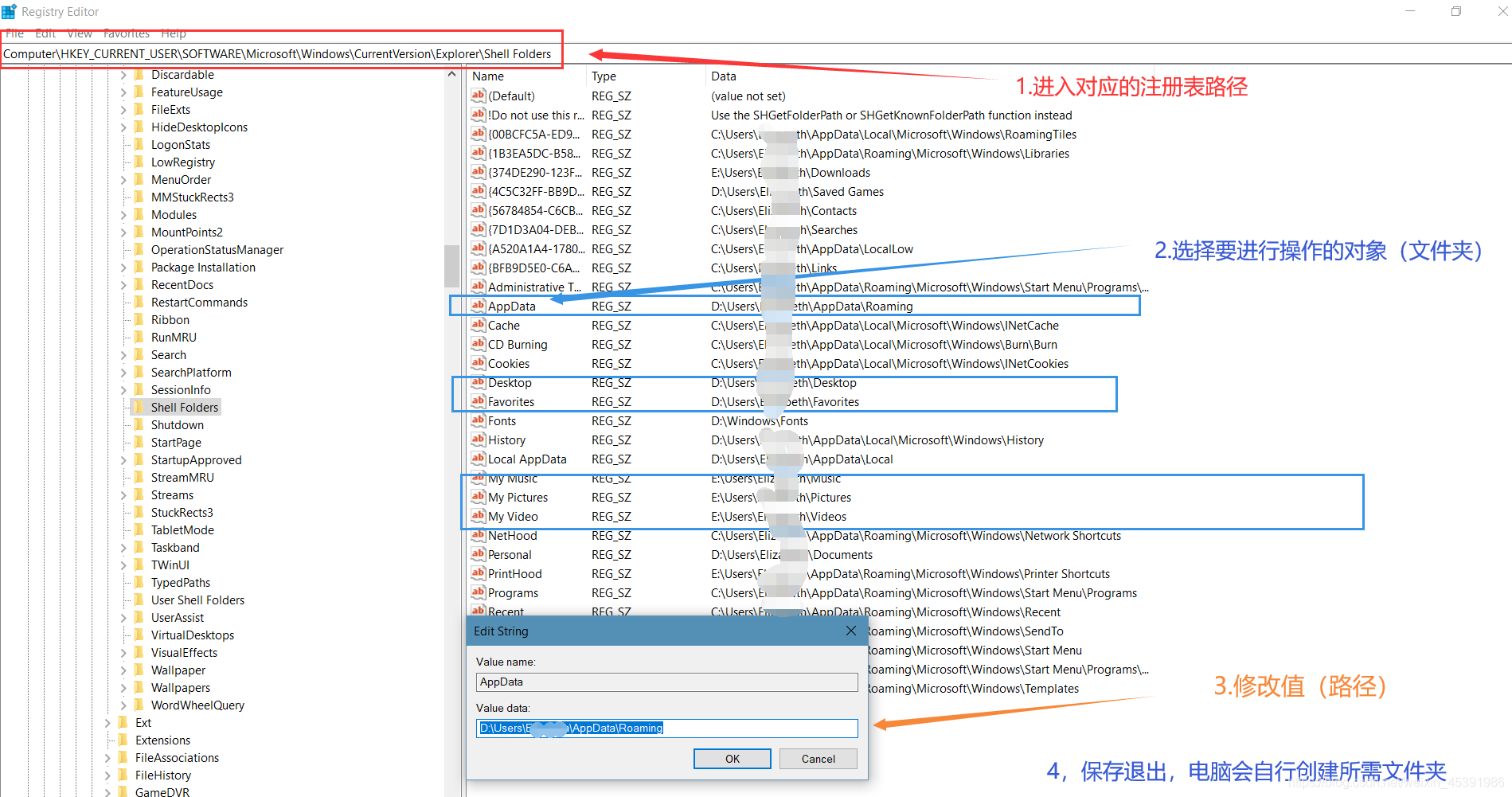1512x797 pixels.
Task: Click the string icon of Personal value
Action: pyautogui.click(x=478, y=554)
